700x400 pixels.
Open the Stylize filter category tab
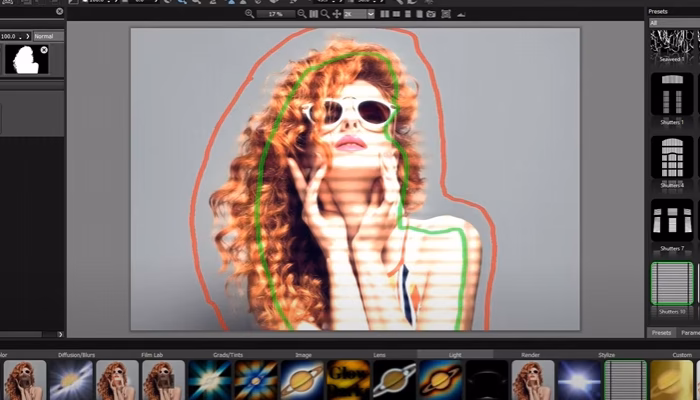[603, 354]
